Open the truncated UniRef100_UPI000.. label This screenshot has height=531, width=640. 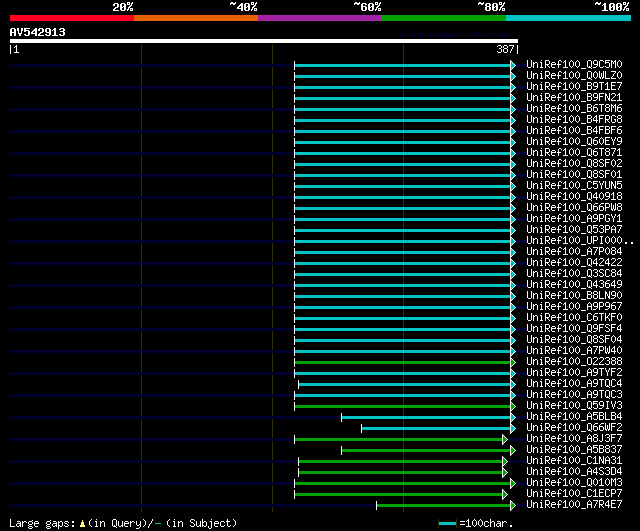coord(580,241)
